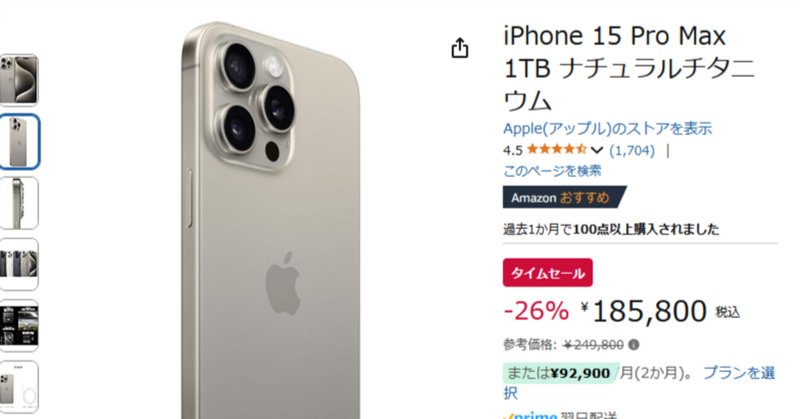
Task: Click the 4.5 star rating icons
Action: (557, 150)
